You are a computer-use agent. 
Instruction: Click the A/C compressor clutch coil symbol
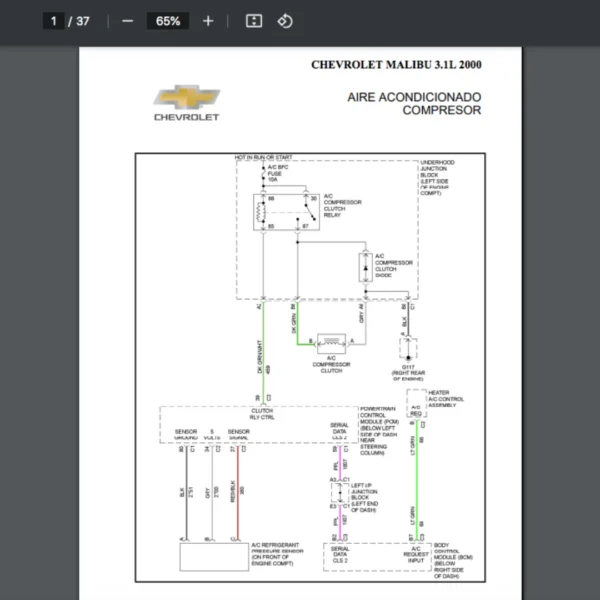pyautogui.click(x=331, y=343)
